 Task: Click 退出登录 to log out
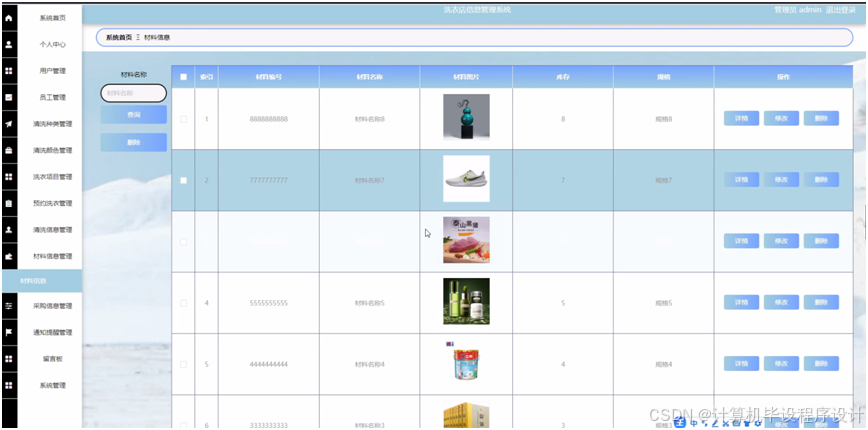point(840,10)
